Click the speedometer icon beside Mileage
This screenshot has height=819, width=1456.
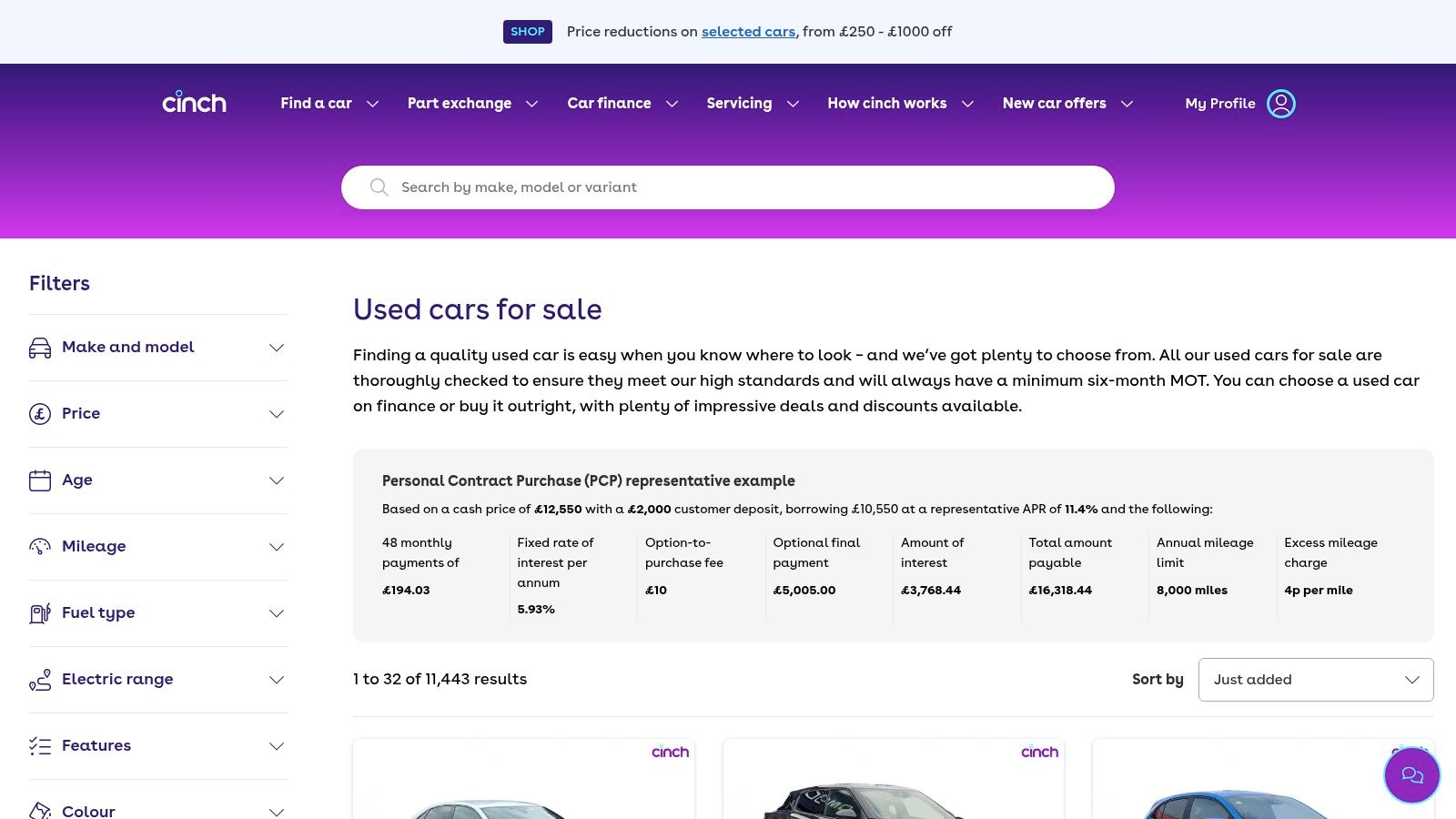[40, 547]
